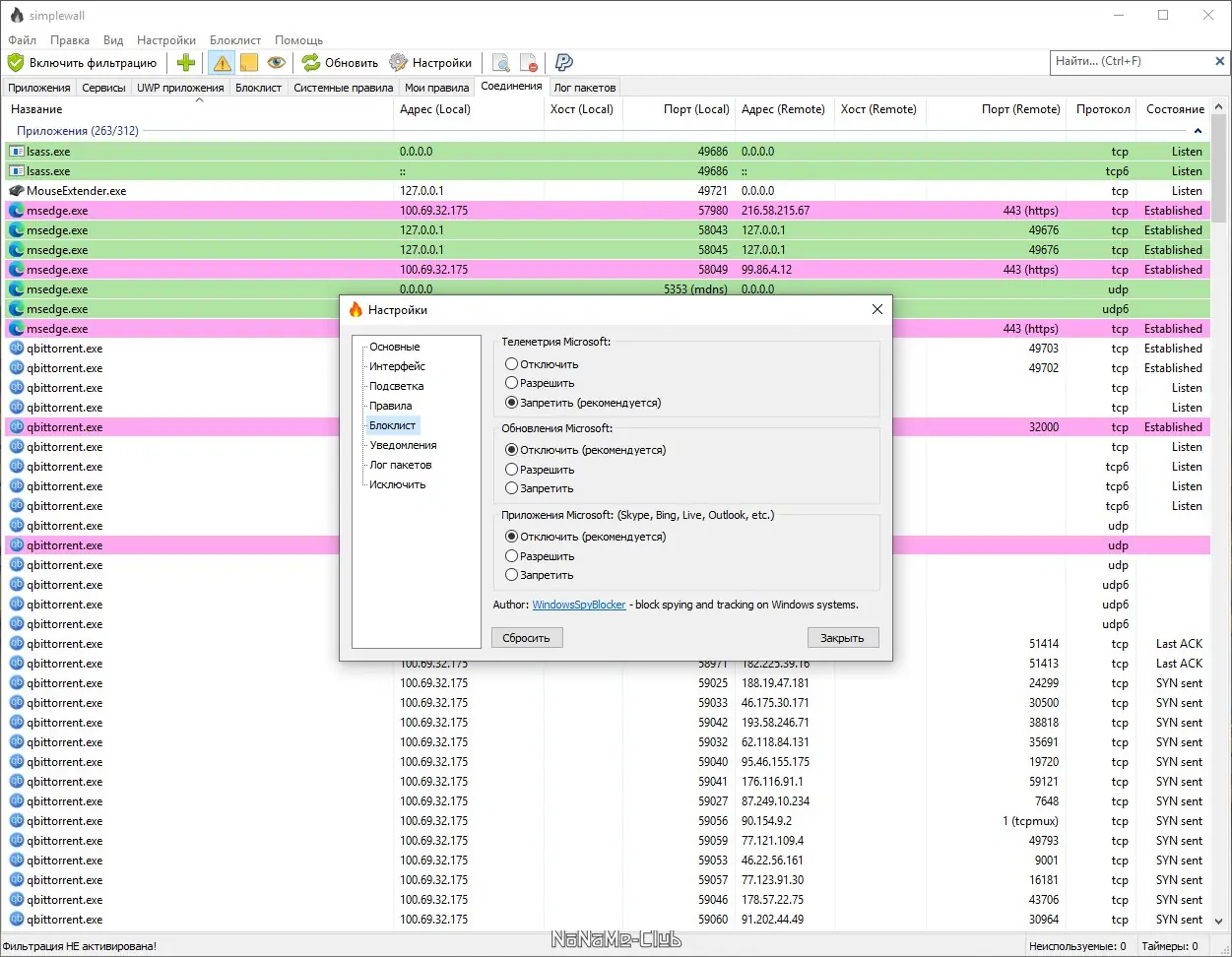The height and width of the screenshot is (957, 1232).
Task: Click the clear log page icon with red mark
Action: click(529, 62)
